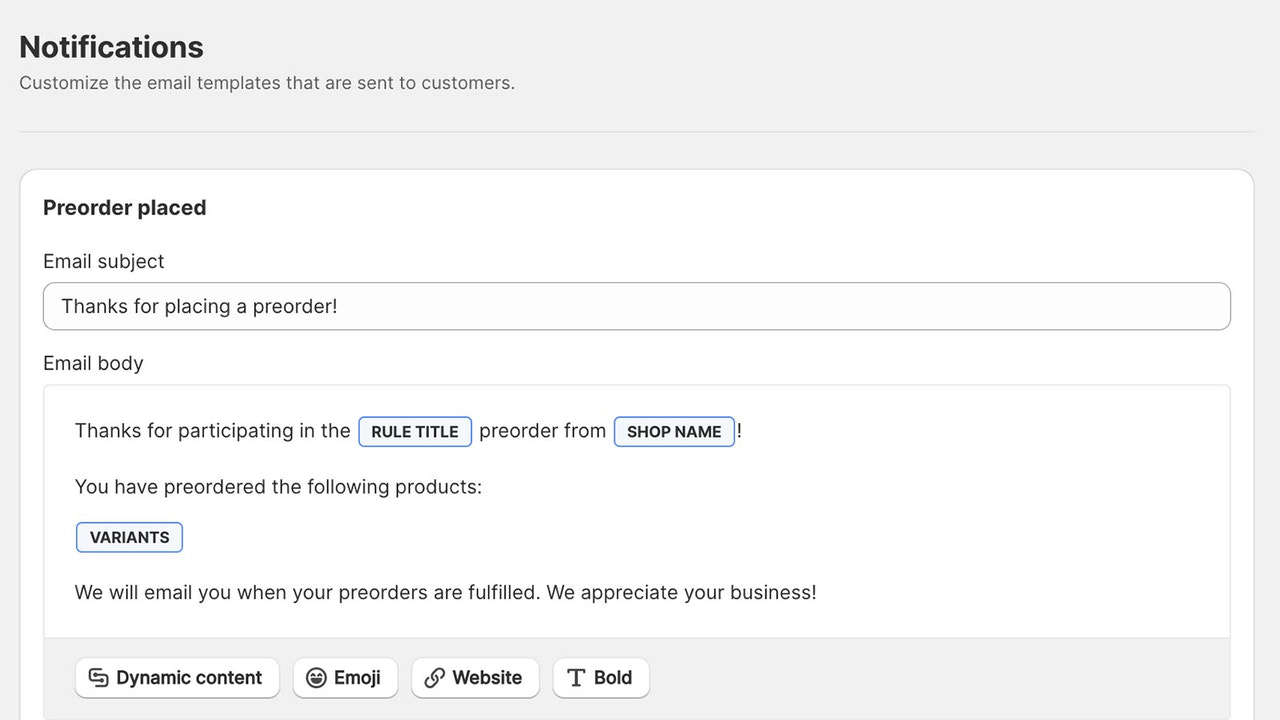This screenshot has width=1280, height=720.
Task: Select the VARIANTS dynamic tag
Action: 130,537
